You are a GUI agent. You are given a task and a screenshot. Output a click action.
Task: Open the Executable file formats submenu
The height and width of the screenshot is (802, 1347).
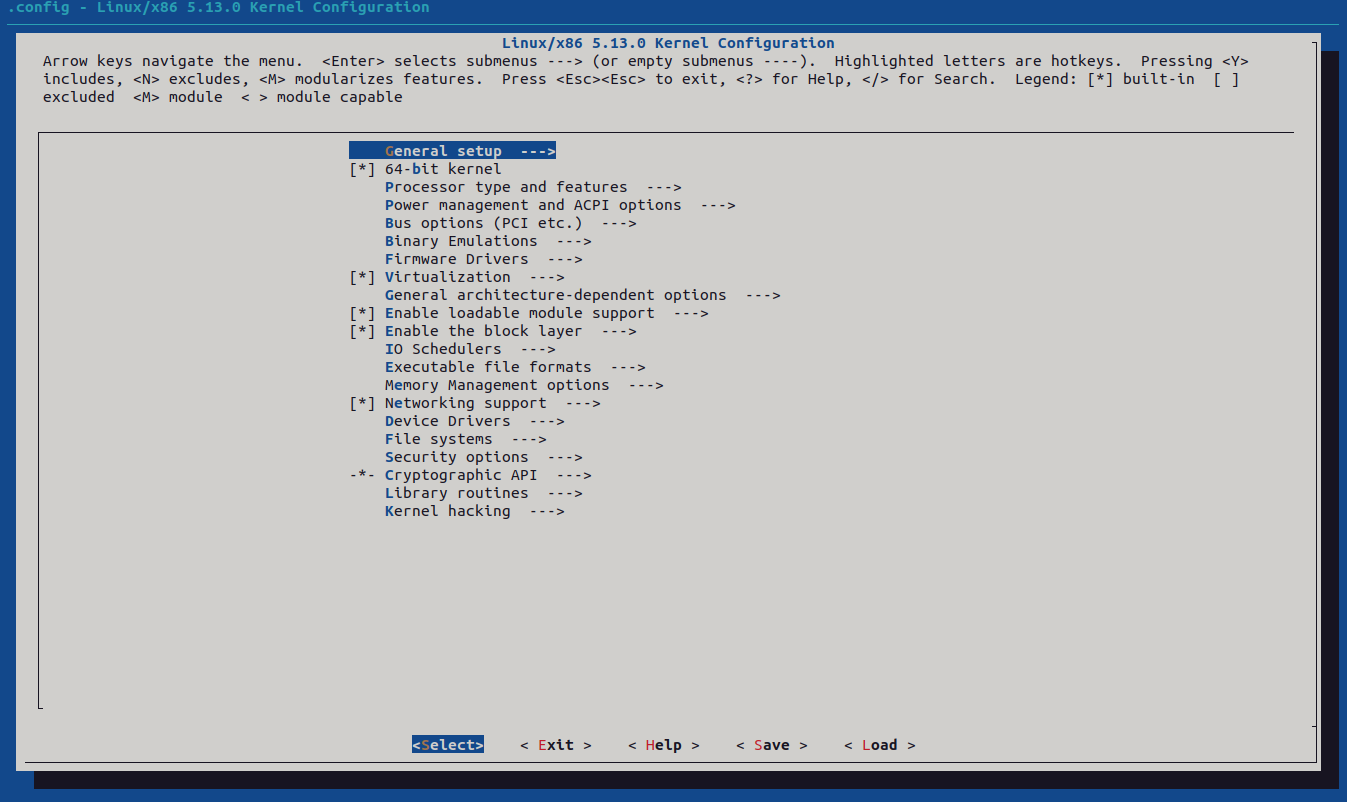click(x=515, y=367)
